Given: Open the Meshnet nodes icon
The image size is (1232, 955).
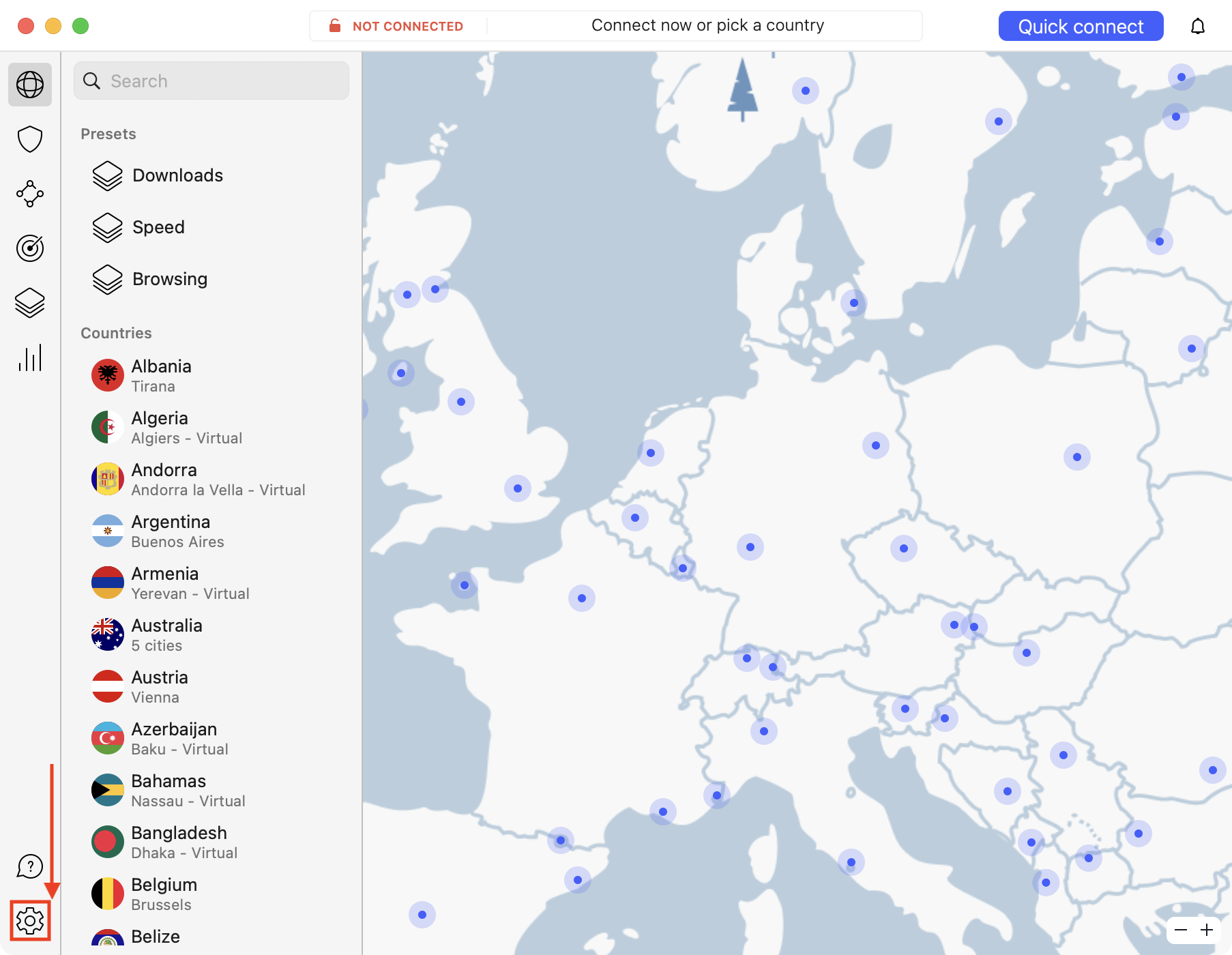Looking at the screenshot, I should pyautogui.click(x=30, y=194).
